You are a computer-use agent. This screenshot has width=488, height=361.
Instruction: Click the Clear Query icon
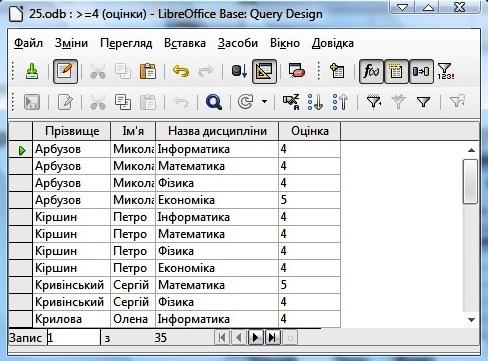pos(297,71)
